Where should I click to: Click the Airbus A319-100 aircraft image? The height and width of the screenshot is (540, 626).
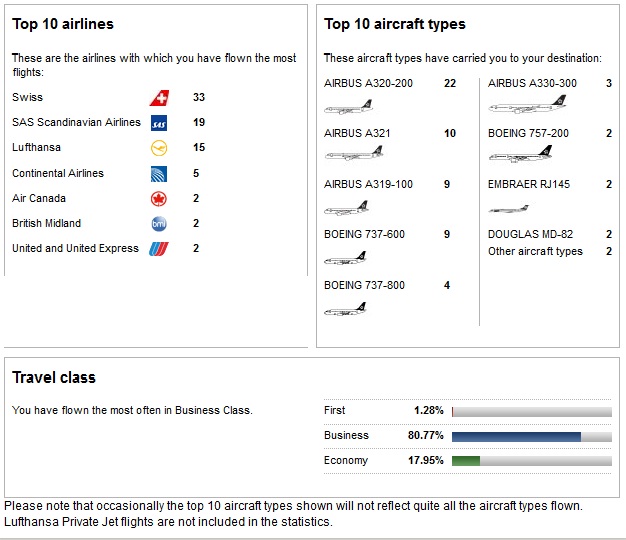[x=346, y=208]
